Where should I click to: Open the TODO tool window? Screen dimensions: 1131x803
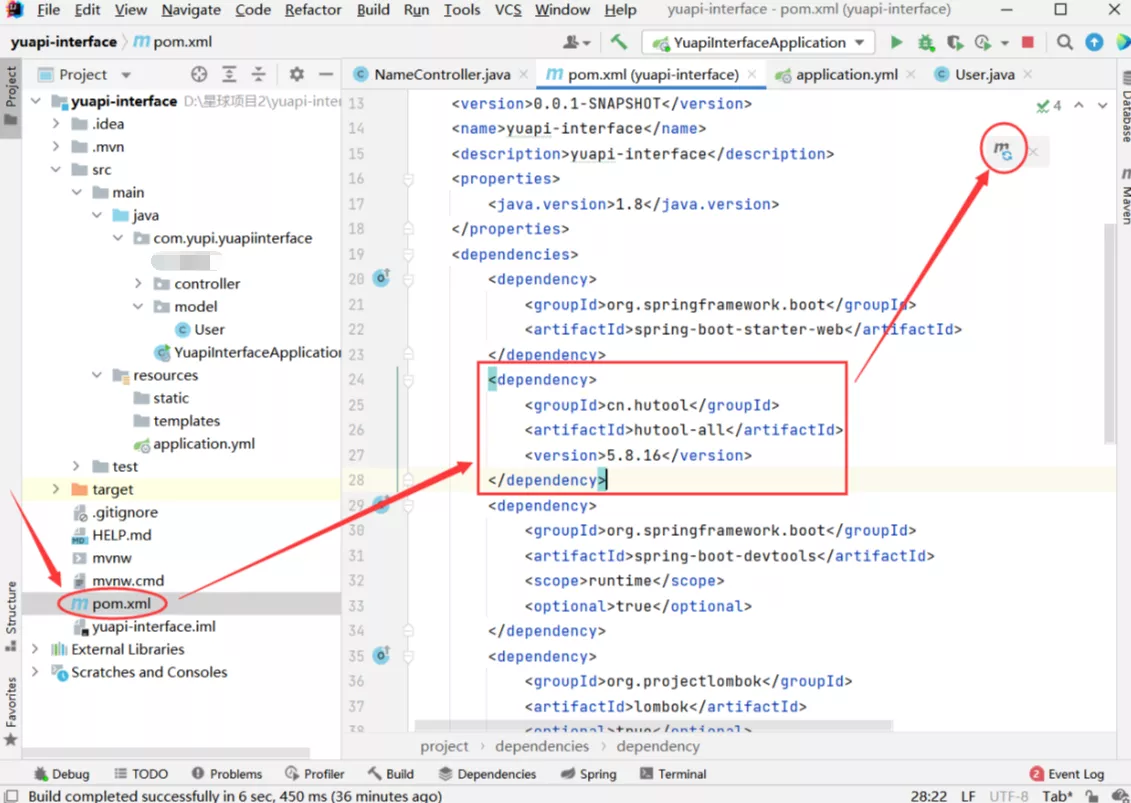141,774
